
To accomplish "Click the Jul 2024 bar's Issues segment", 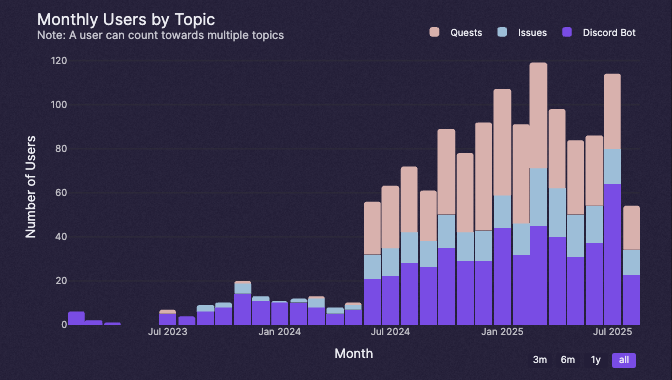I will pos(390,262).
